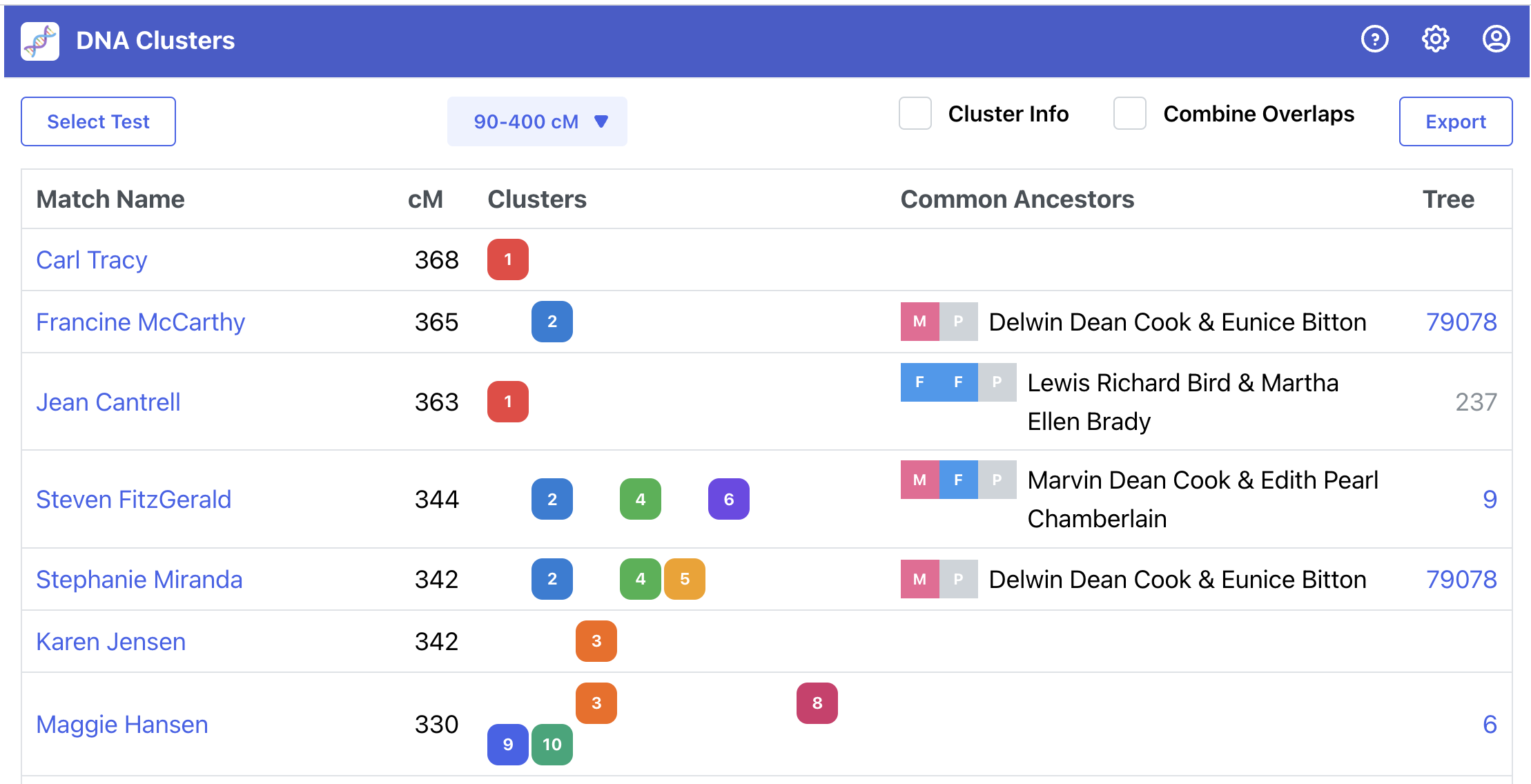This screenshot has height=784, width=1531.
Task: Click cluster 6 badge for Steven FitzGerald
Action: tap(728, 499)
